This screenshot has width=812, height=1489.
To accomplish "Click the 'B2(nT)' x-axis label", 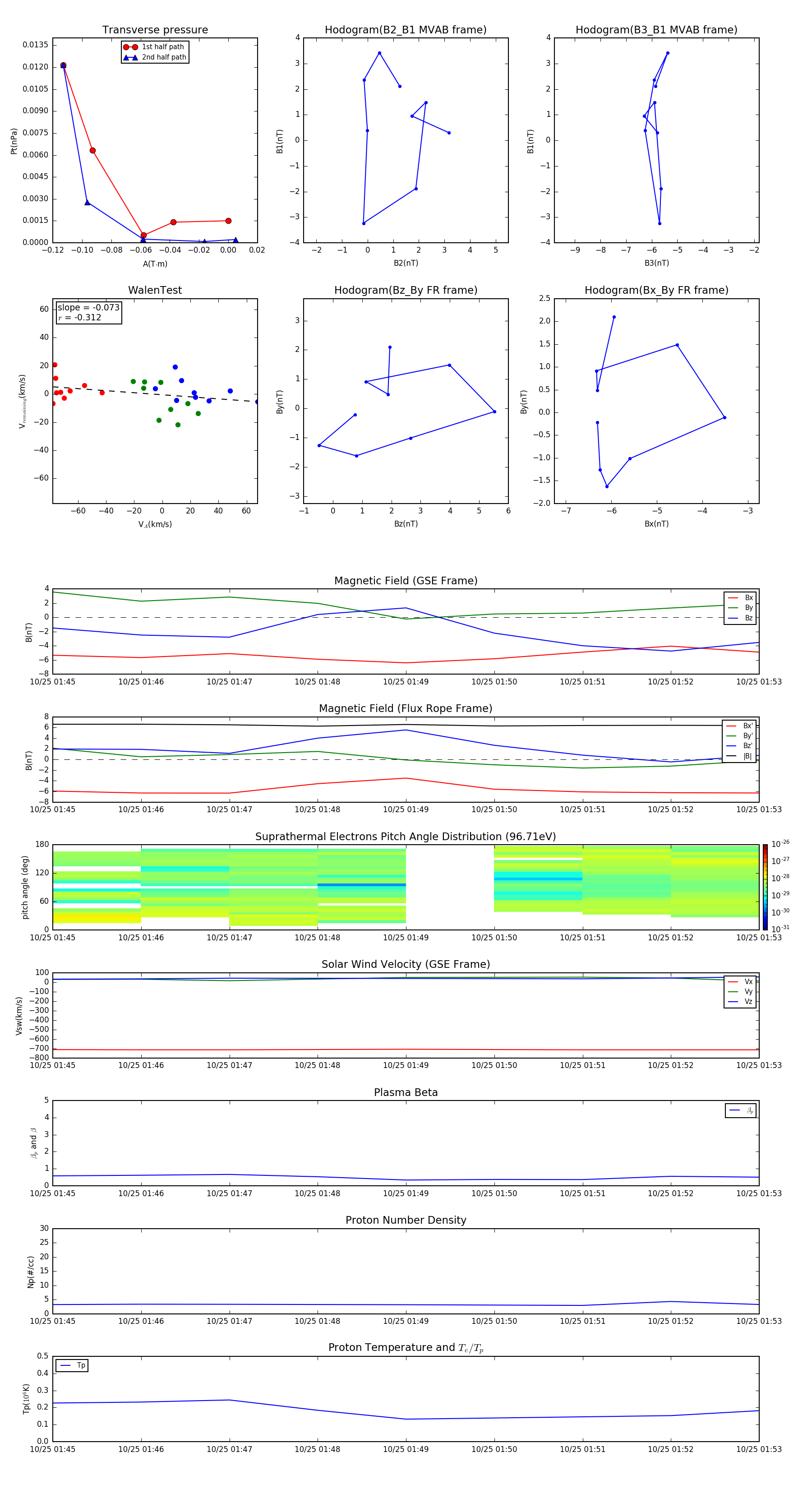I will pos(406,263).
